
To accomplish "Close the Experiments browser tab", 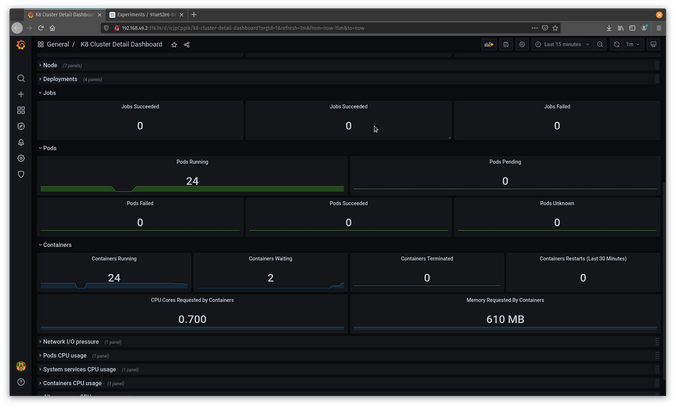I will (x=182, y=15).
